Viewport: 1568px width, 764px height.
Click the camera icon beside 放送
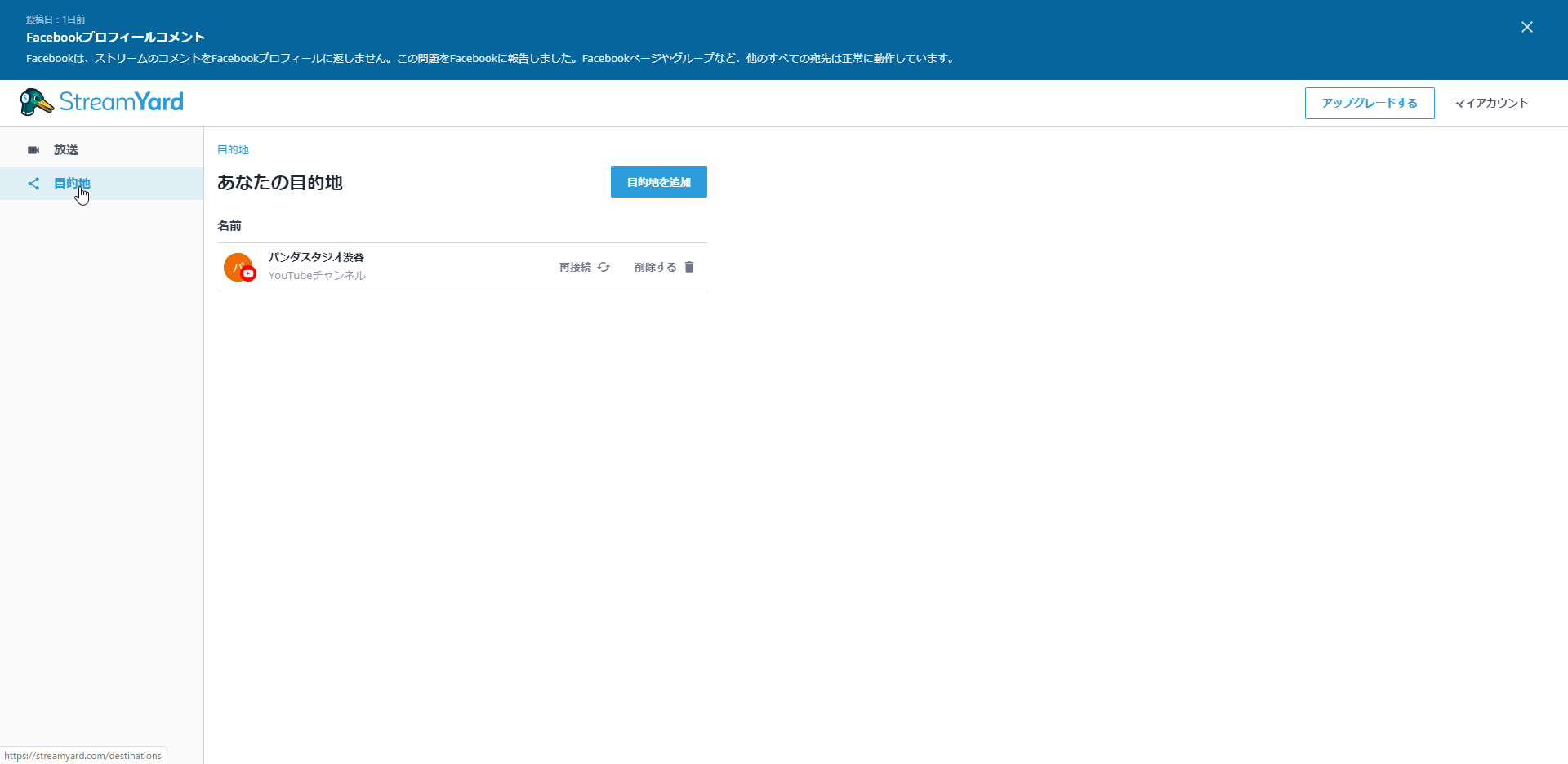coord(33,150)
